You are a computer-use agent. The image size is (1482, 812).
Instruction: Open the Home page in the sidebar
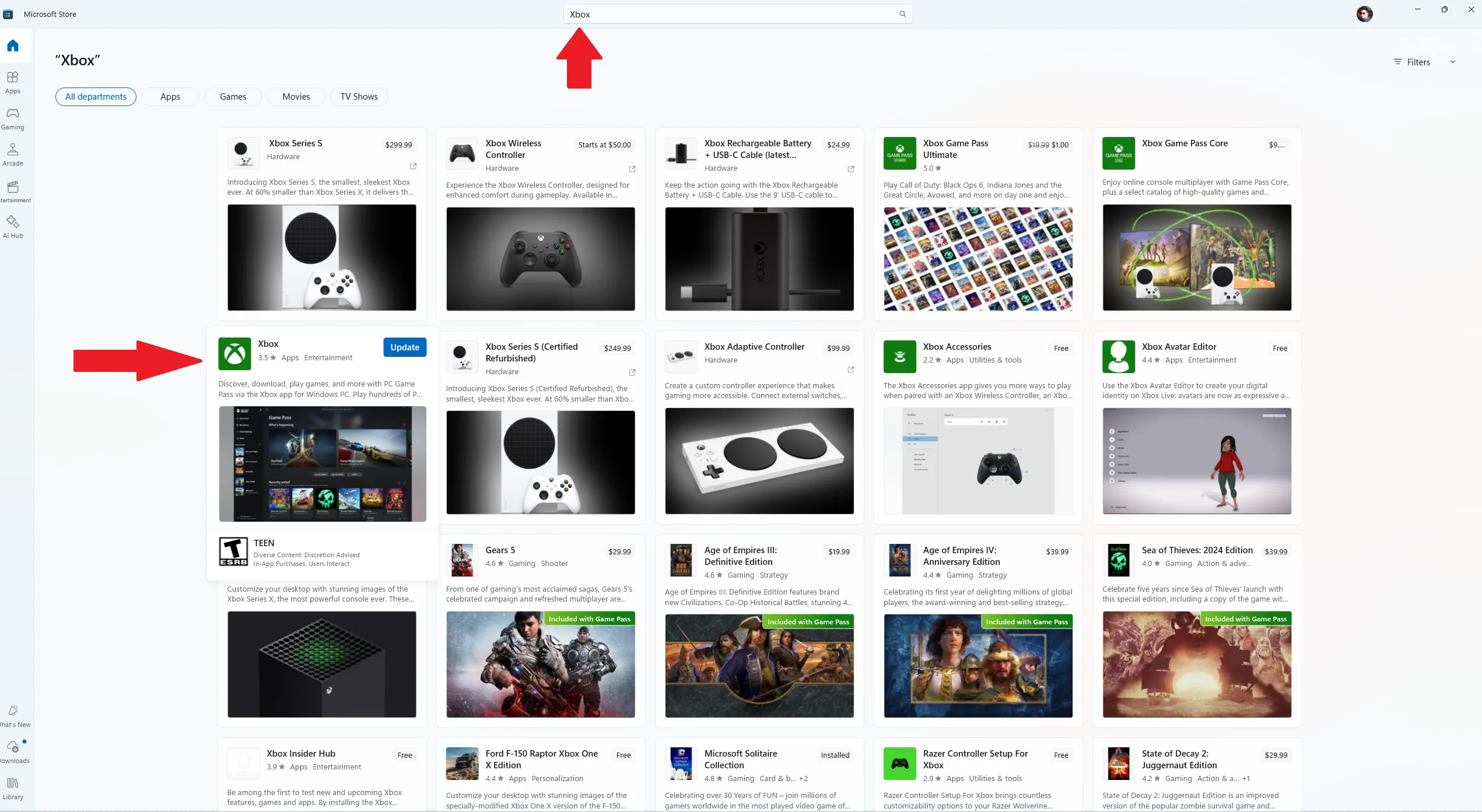(13, 45)
